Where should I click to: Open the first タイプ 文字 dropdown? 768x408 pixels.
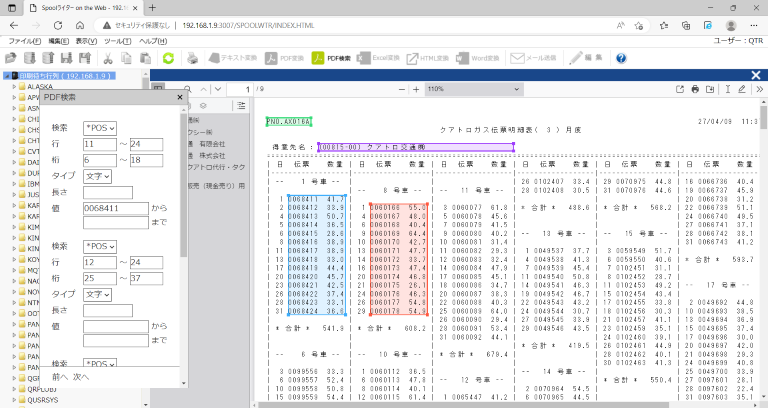coord(97,176)
